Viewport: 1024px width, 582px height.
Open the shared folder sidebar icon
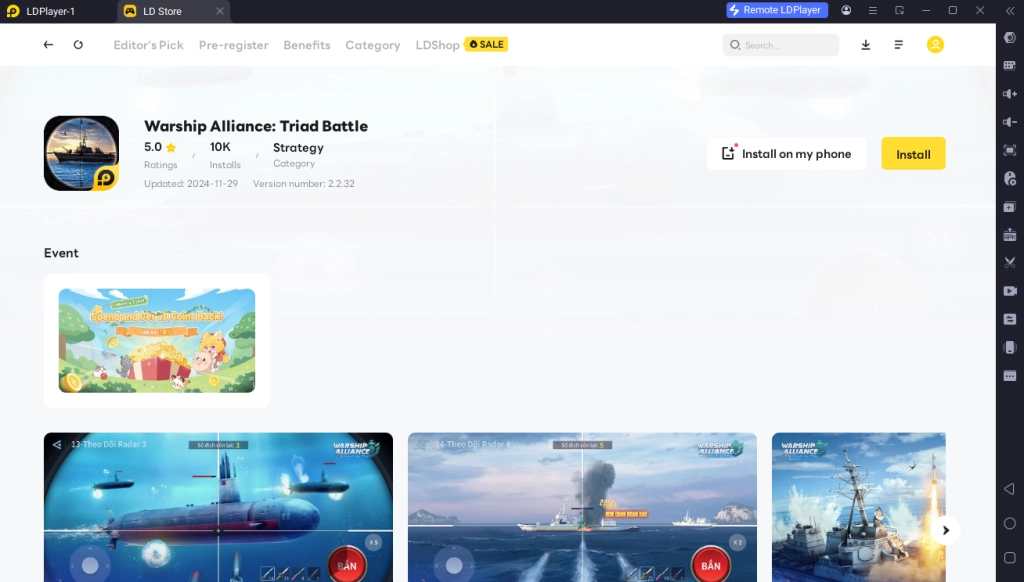[x=1010, y=319]
